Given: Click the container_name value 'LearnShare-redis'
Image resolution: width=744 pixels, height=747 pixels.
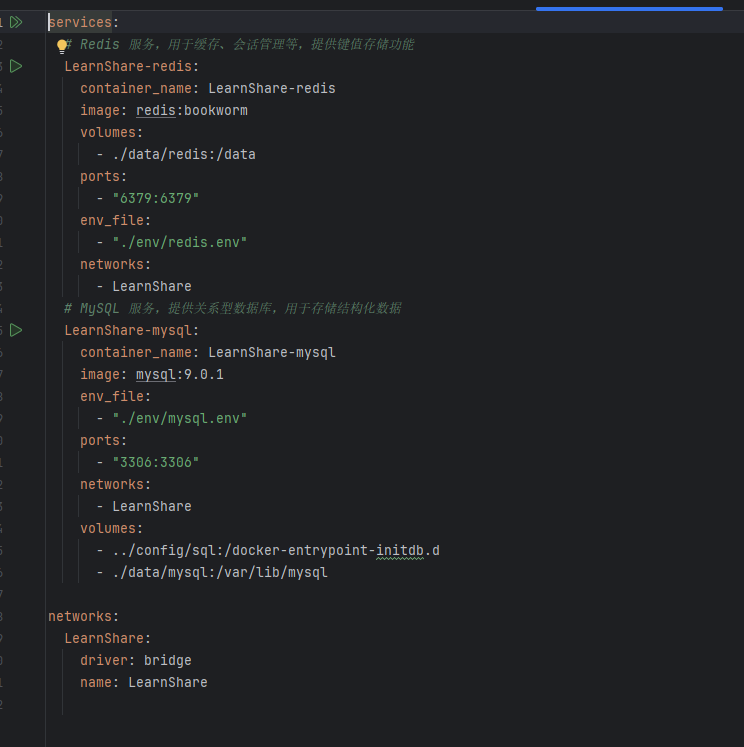Looking at the screenshot, I should click(271, 89).
